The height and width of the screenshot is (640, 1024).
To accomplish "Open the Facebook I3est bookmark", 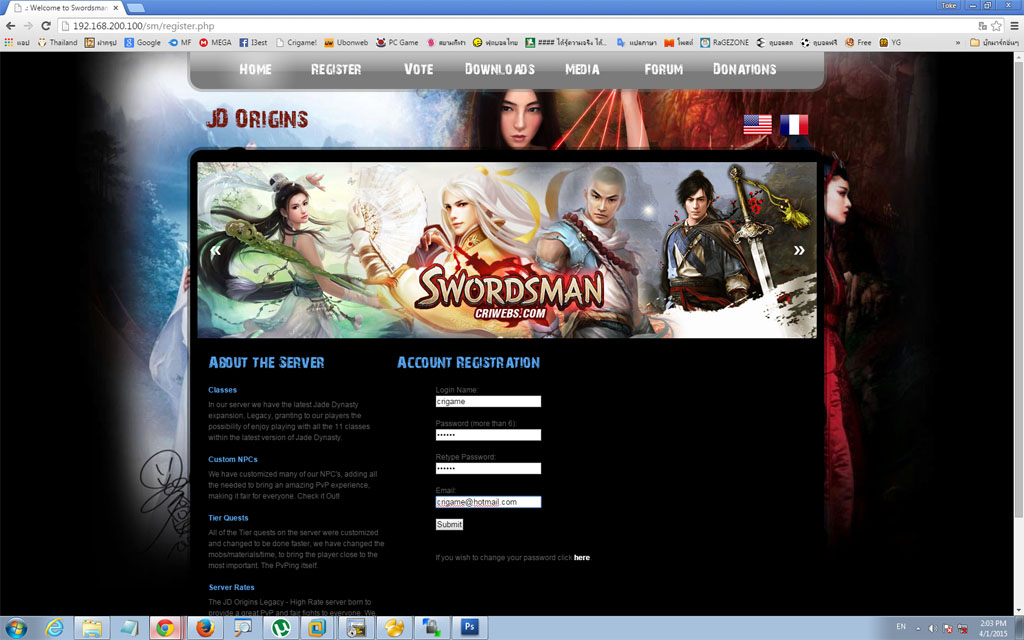I will tap(253, 42).
